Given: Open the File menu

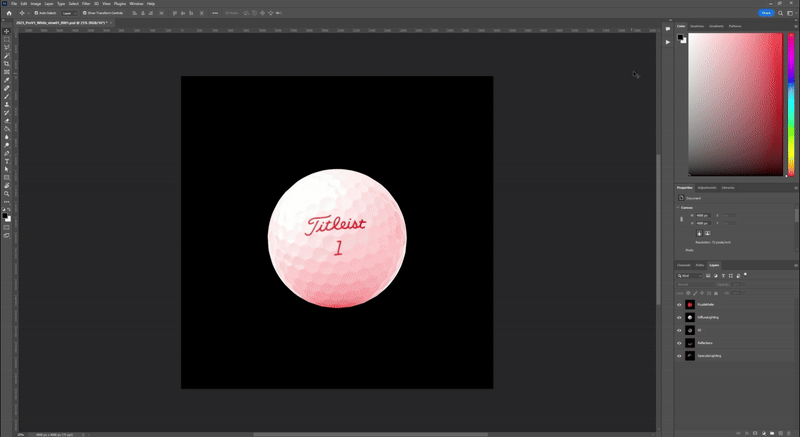Looking at the screenshot, I should click(x=14, y=4).
